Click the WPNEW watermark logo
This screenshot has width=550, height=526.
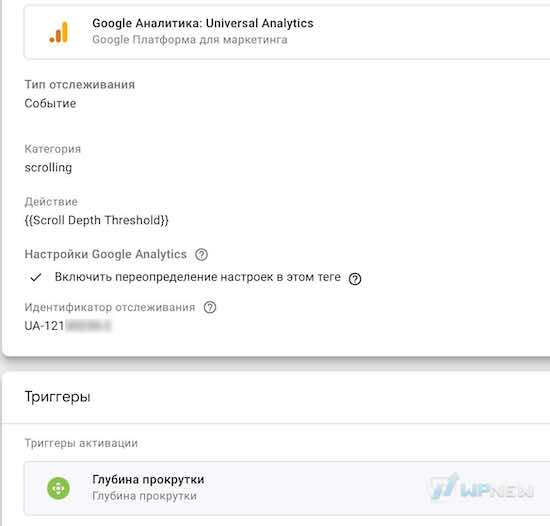pyautogui.click(x=481, y=487)
